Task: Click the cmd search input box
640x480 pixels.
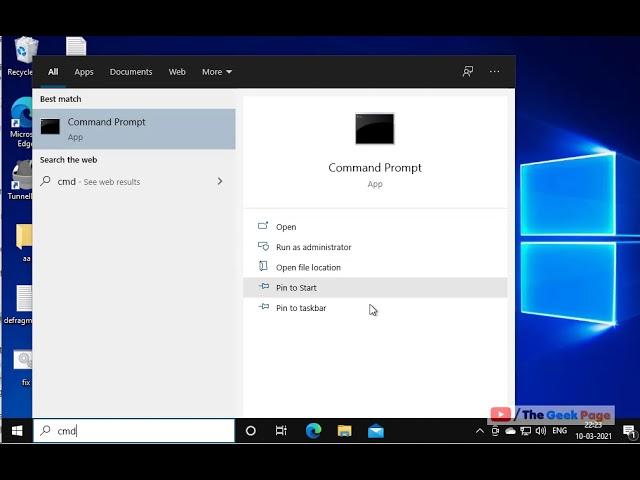Action: click(x=134, y=431)
